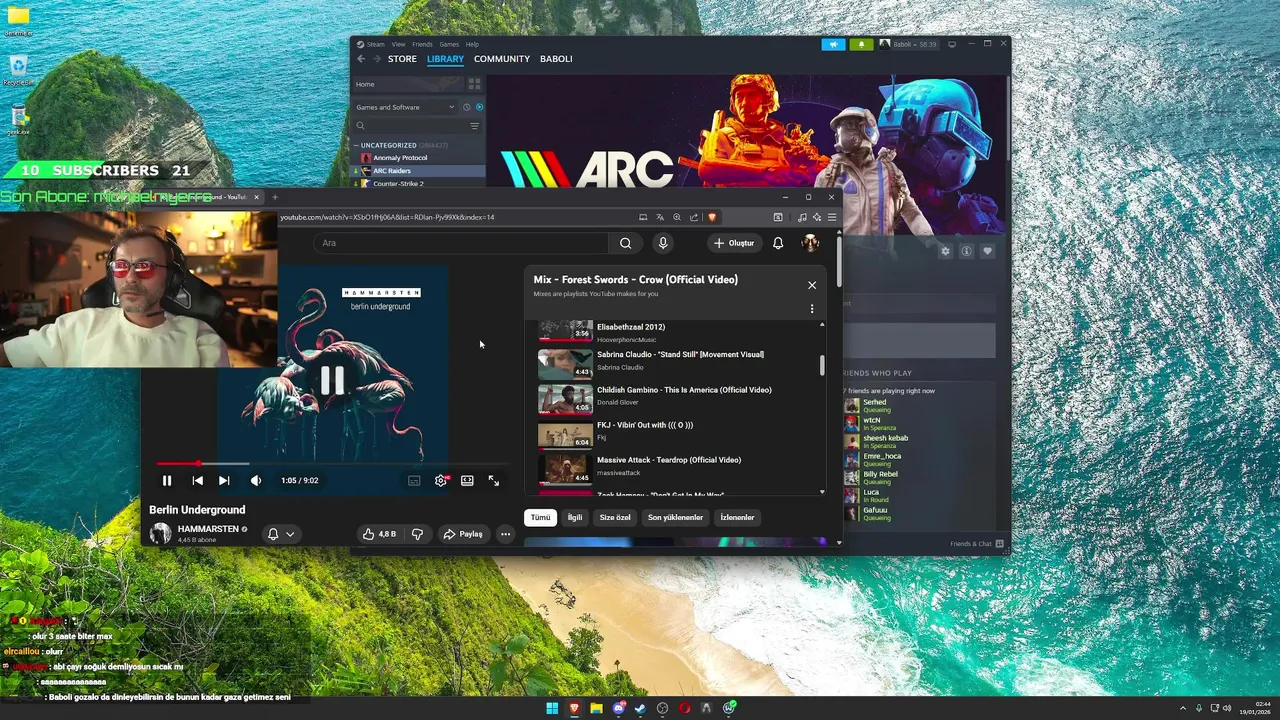This screenshot has width=1280, height=720.
Task: Click the YouTube search magnifier button
Action: pos(625,243)
